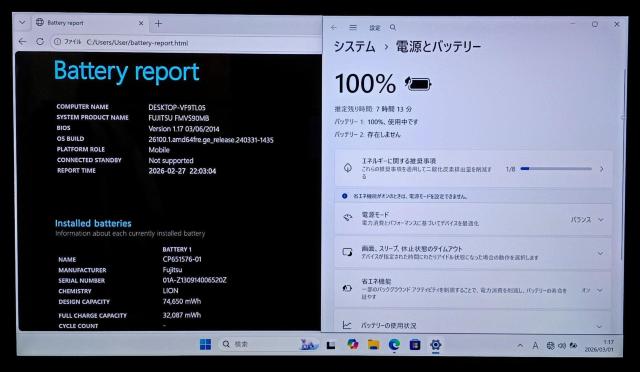Image resolution: width=640 pixels, height=372 pixels.
Task: Go back in the Settings window
Action: tap(333, 27)
